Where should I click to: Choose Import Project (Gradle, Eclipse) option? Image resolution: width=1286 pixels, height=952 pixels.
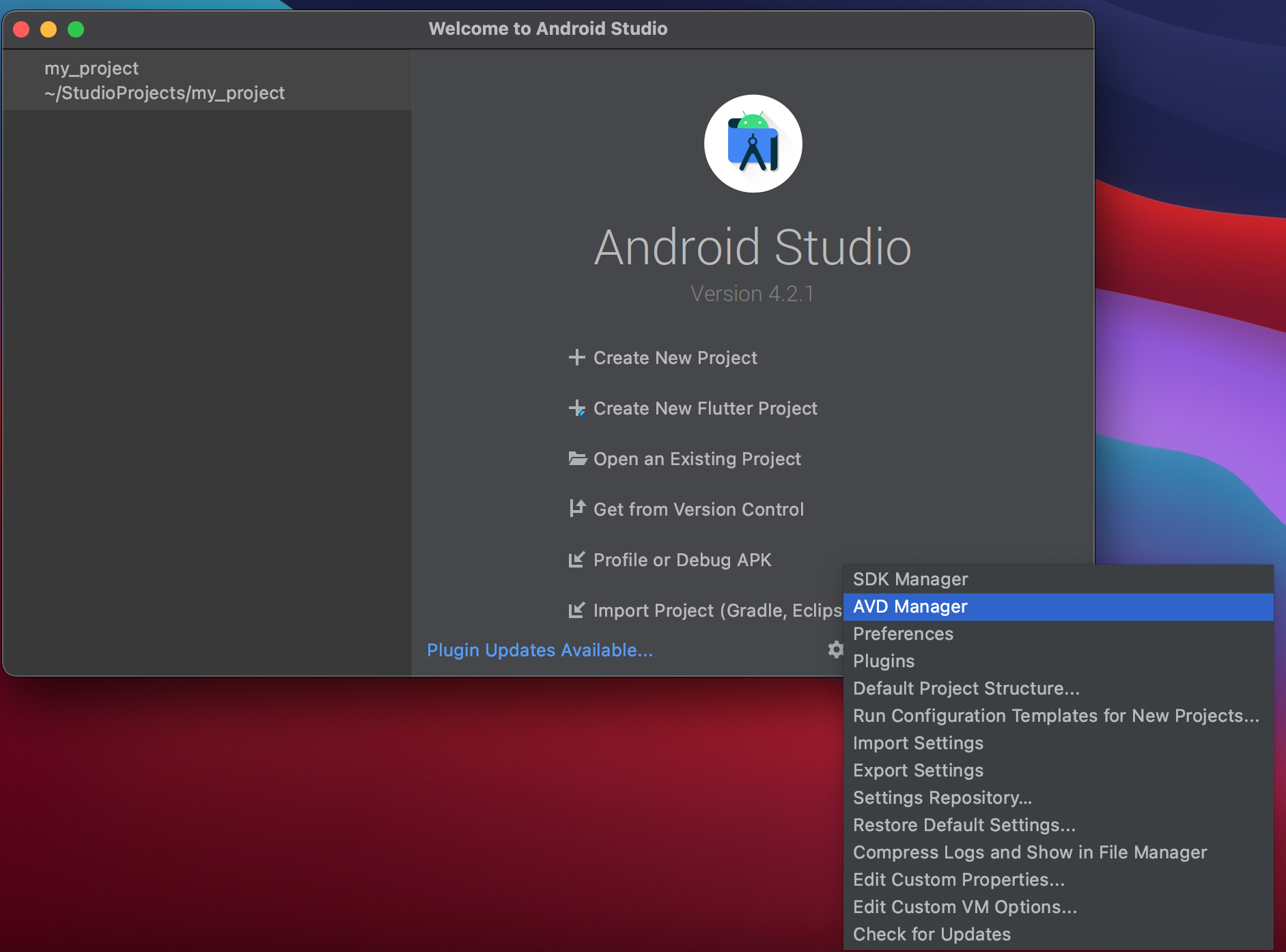718,611
